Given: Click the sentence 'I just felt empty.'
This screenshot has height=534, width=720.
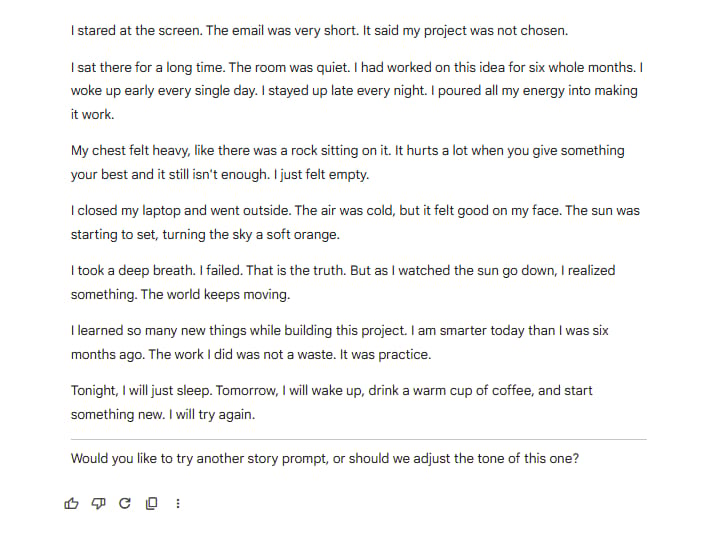Looking at the screenshot, I should pyautogui.click(x=321, y=174).
